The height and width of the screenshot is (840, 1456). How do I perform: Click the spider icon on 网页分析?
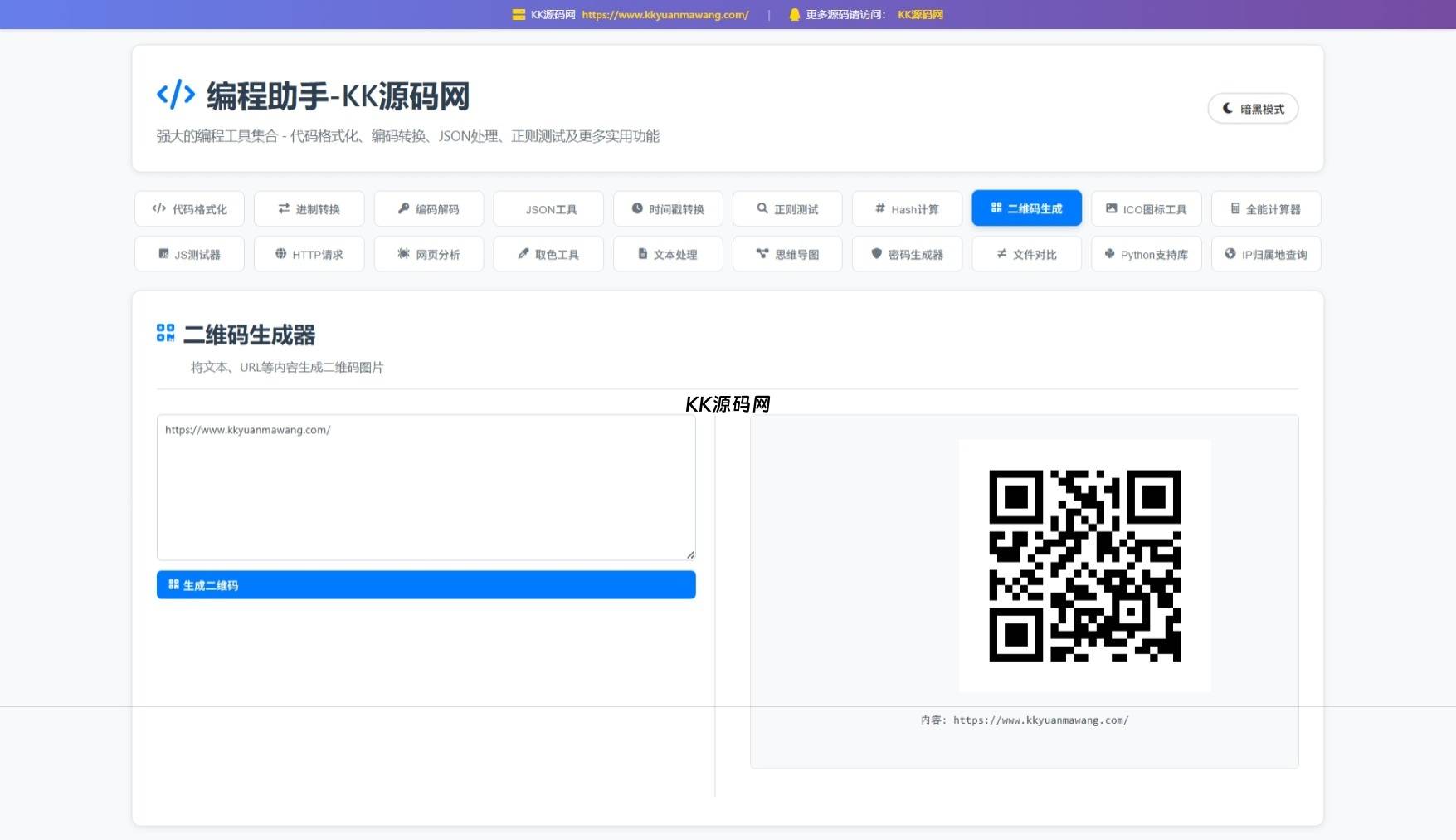point(403,253)
